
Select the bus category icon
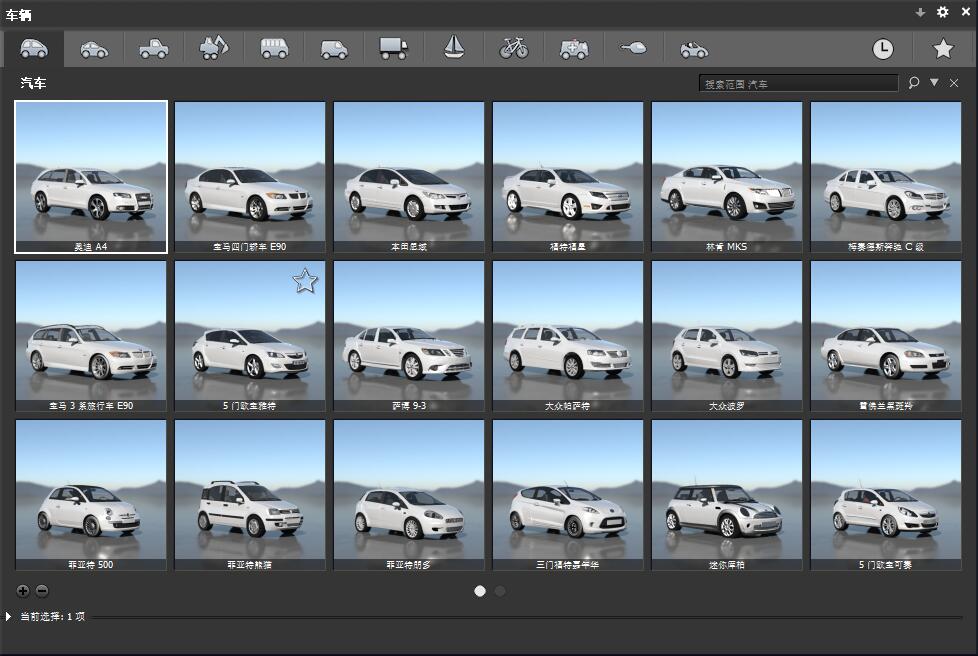(x=274, y=48)
